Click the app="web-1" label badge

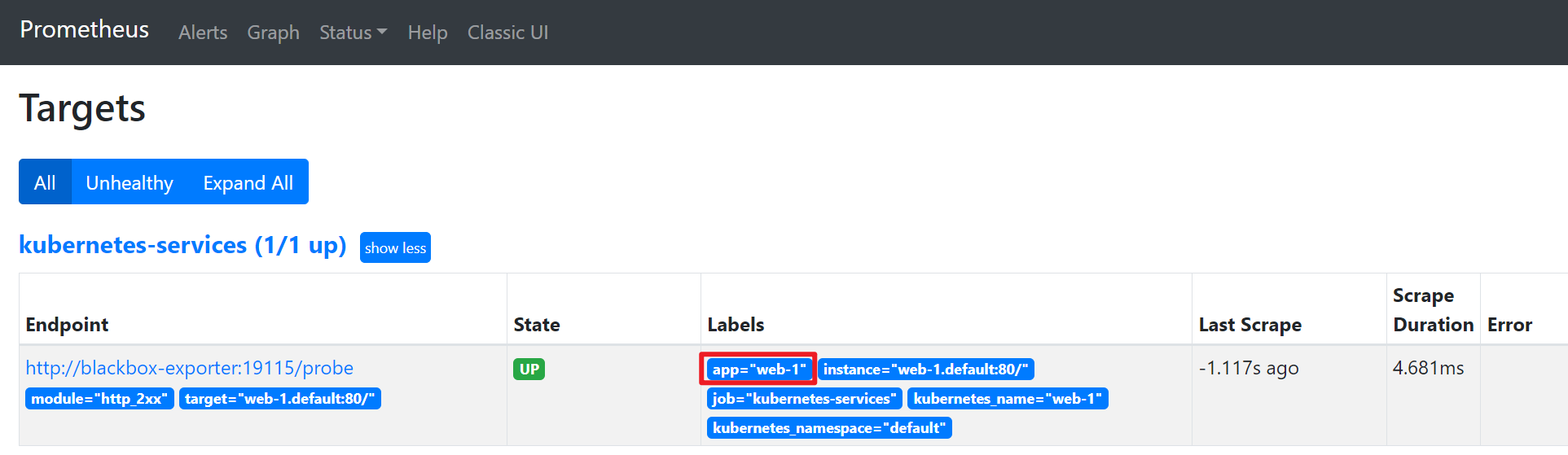point(758,370)
